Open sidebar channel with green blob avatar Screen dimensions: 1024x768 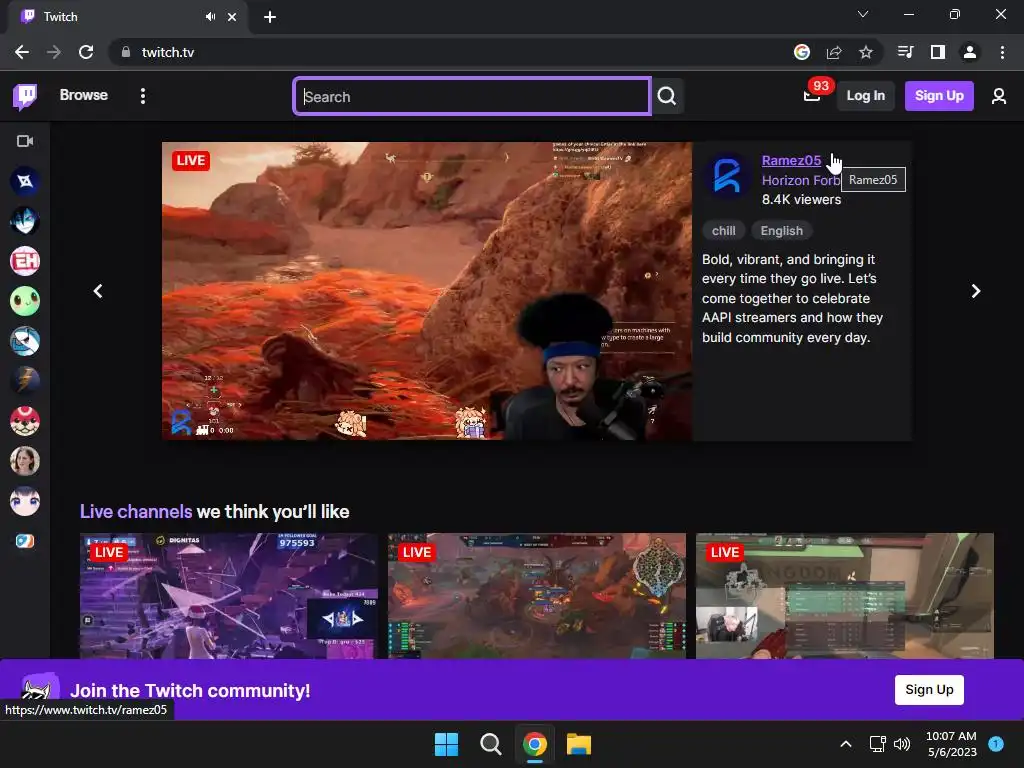(x=25, y=301)
